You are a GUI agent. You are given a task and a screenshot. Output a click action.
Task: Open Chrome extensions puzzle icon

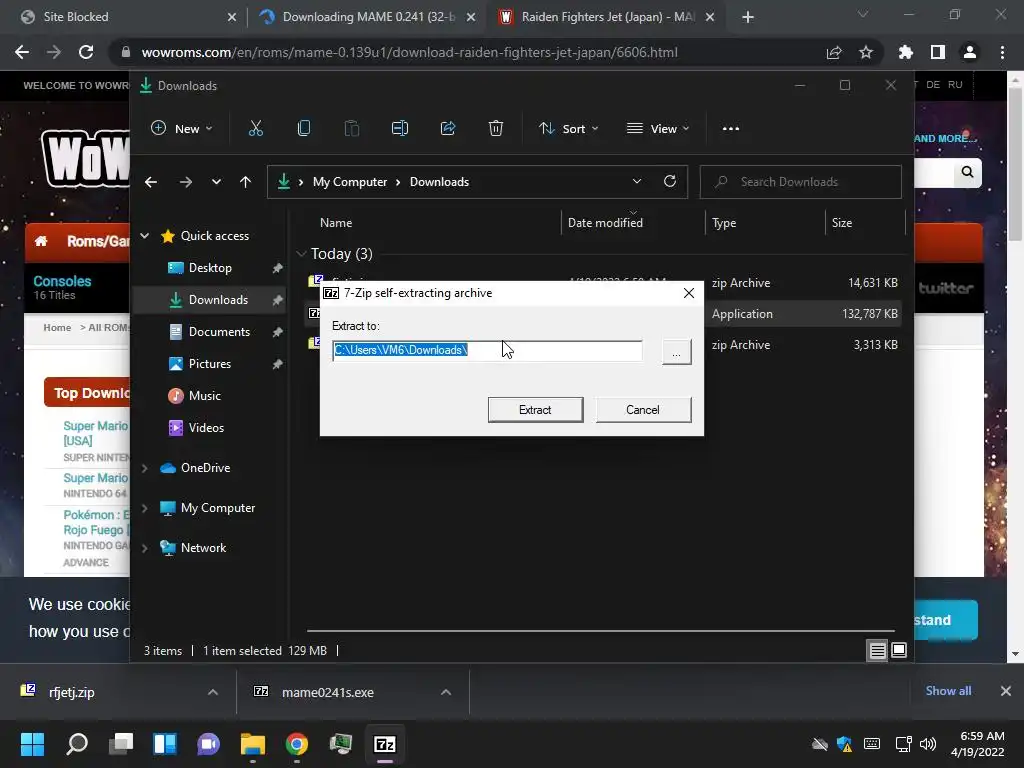point(905,52)
